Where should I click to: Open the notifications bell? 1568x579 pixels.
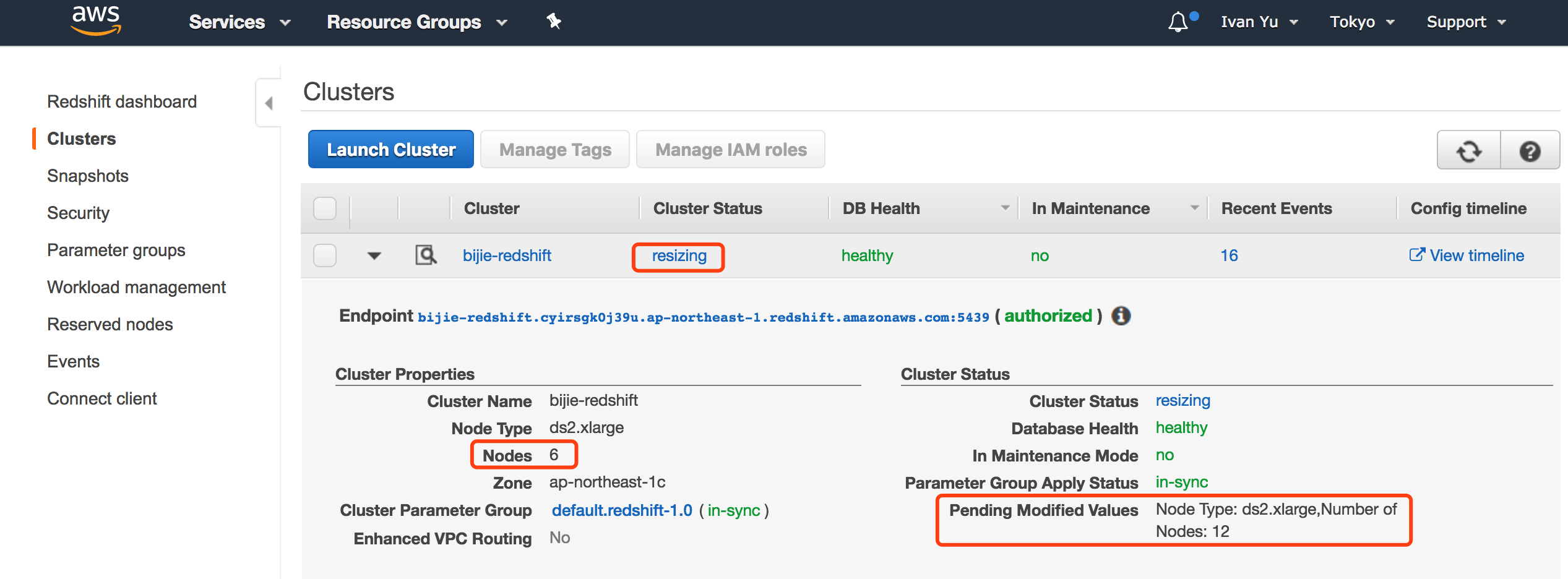pyautogui.click(x=1178, y=22)
